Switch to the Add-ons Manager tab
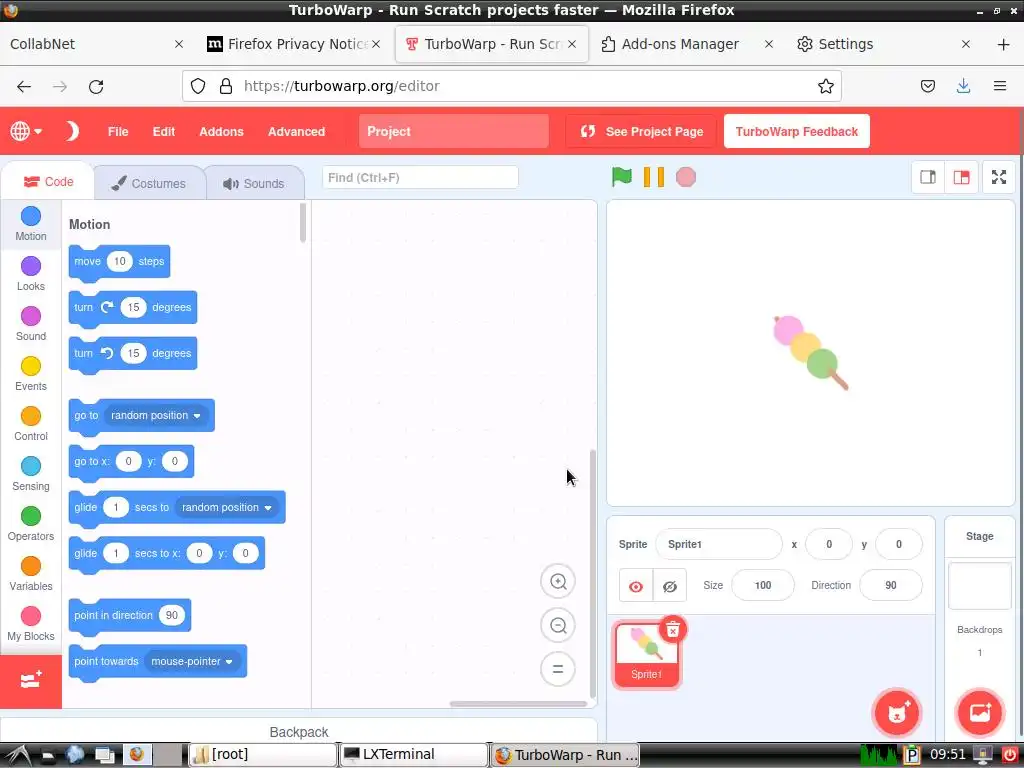1024x768 pixels. pyautogui.click(x=687, y=44)
